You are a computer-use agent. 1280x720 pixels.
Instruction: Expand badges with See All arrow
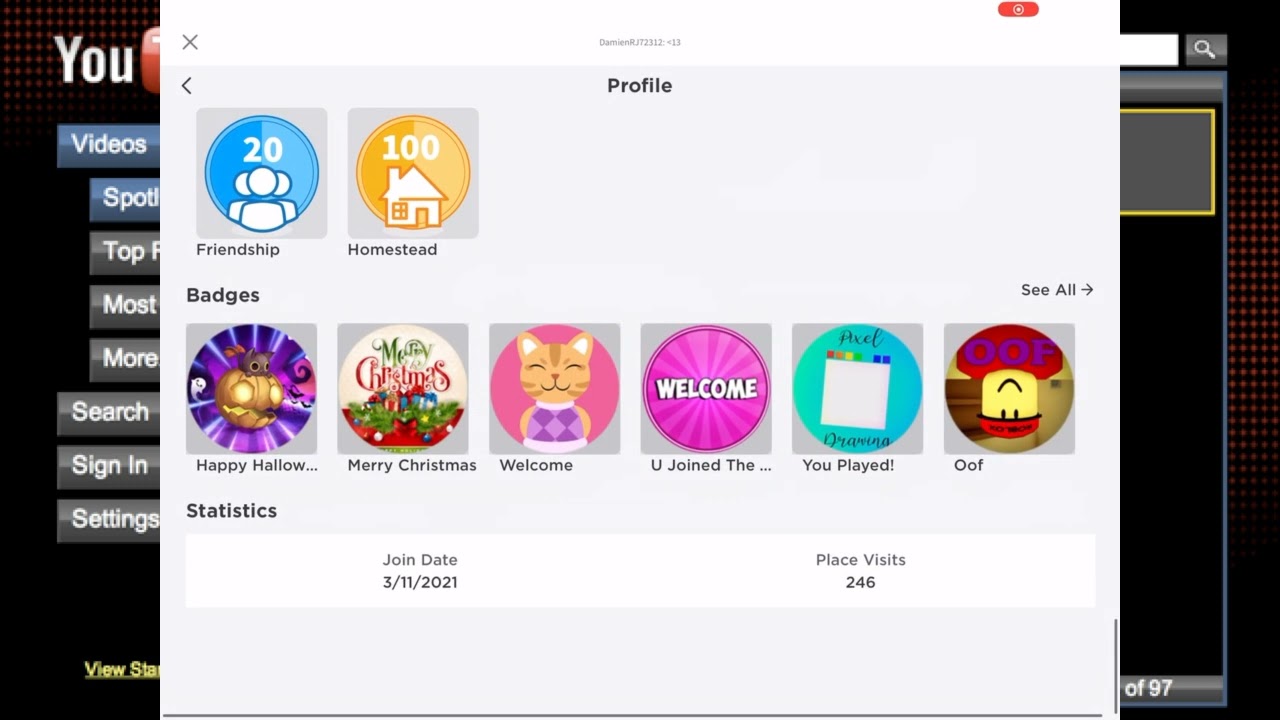click(1057, 290)
